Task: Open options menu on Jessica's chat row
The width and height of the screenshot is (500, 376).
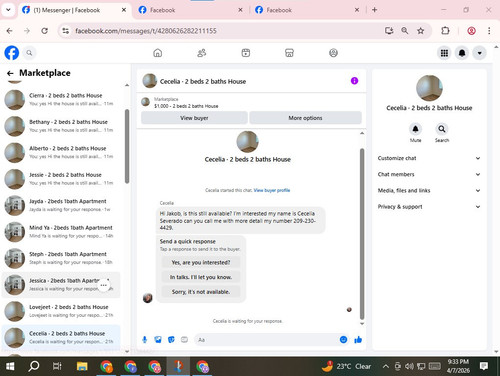Action: click(104, 285)
